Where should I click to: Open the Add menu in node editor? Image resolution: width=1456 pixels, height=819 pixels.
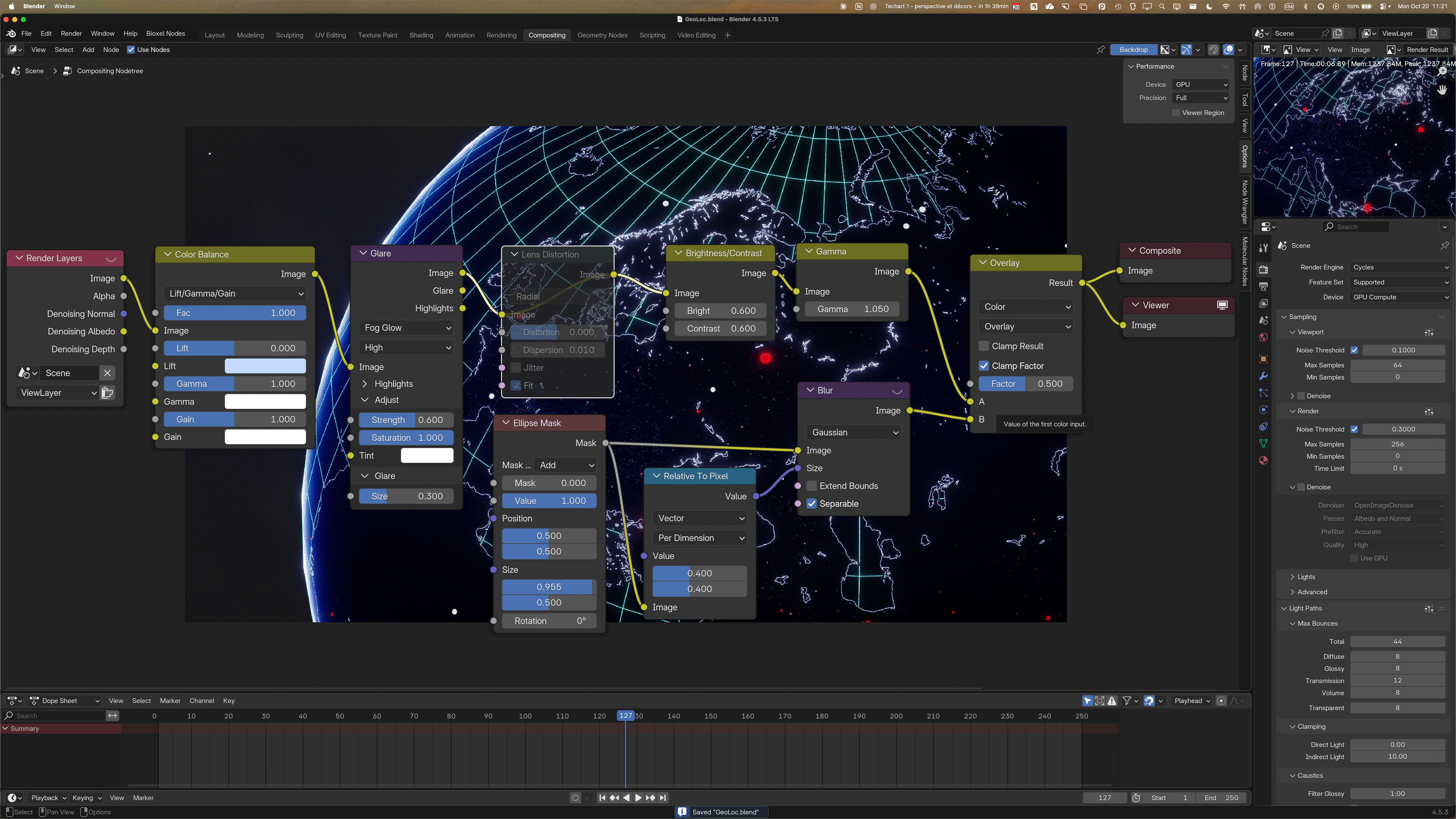pyautogui.click(x=88, y=50)
